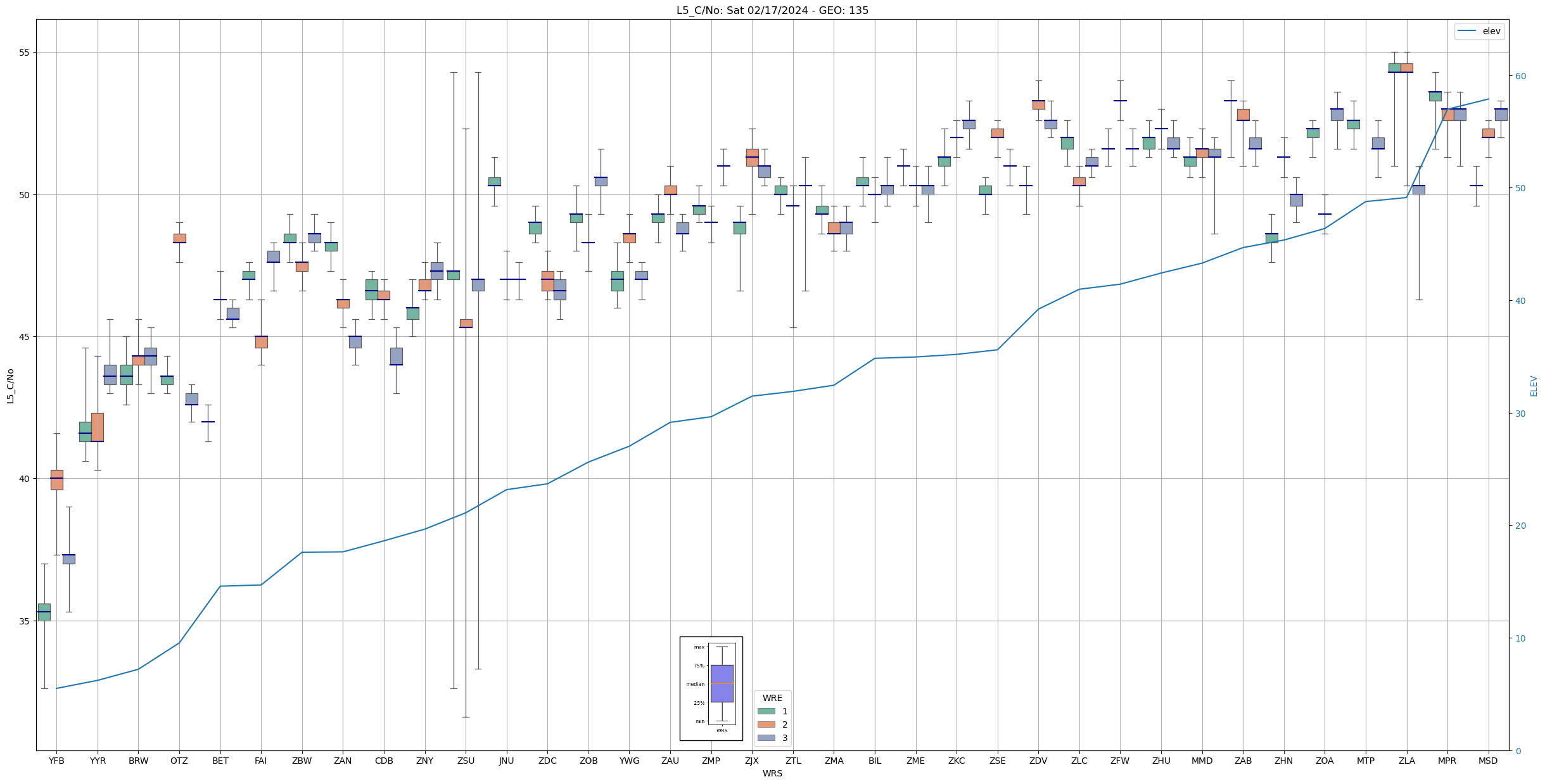
Task: Click the plot title text at top
Action: pos(772,10)
